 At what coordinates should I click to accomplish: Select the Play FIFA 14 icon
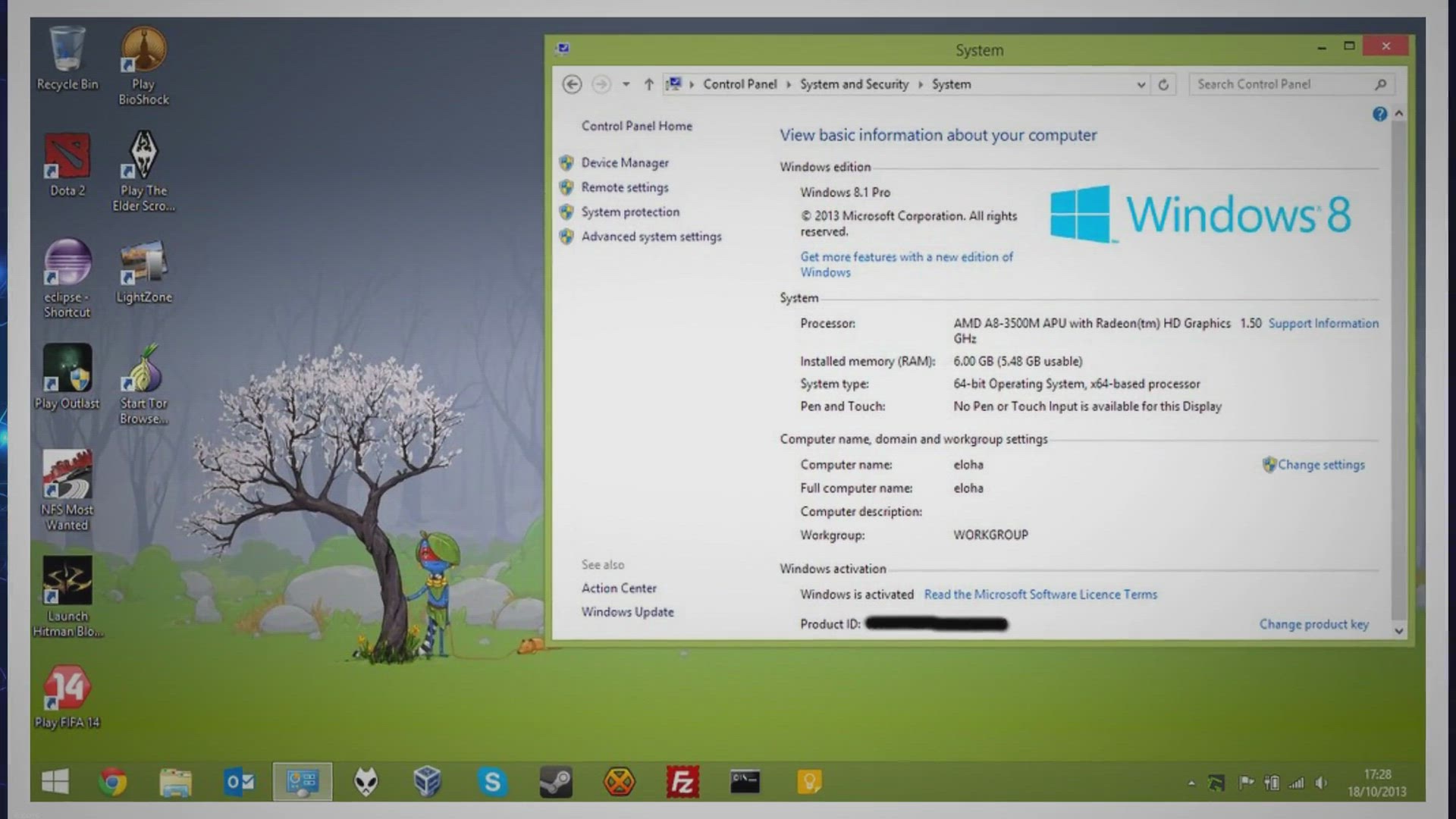[x=67, y=697]
